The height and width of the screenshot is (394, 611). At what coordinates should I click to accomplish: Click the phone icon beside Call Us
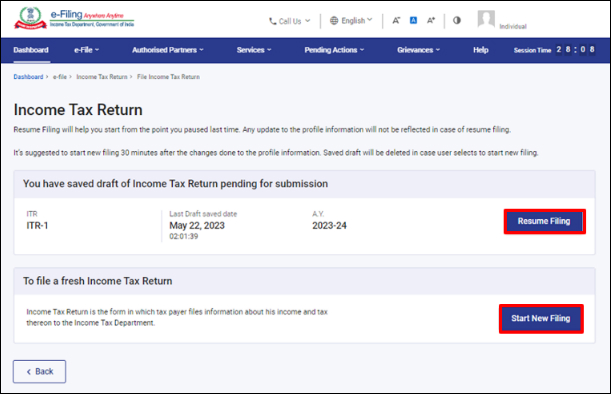273,21
